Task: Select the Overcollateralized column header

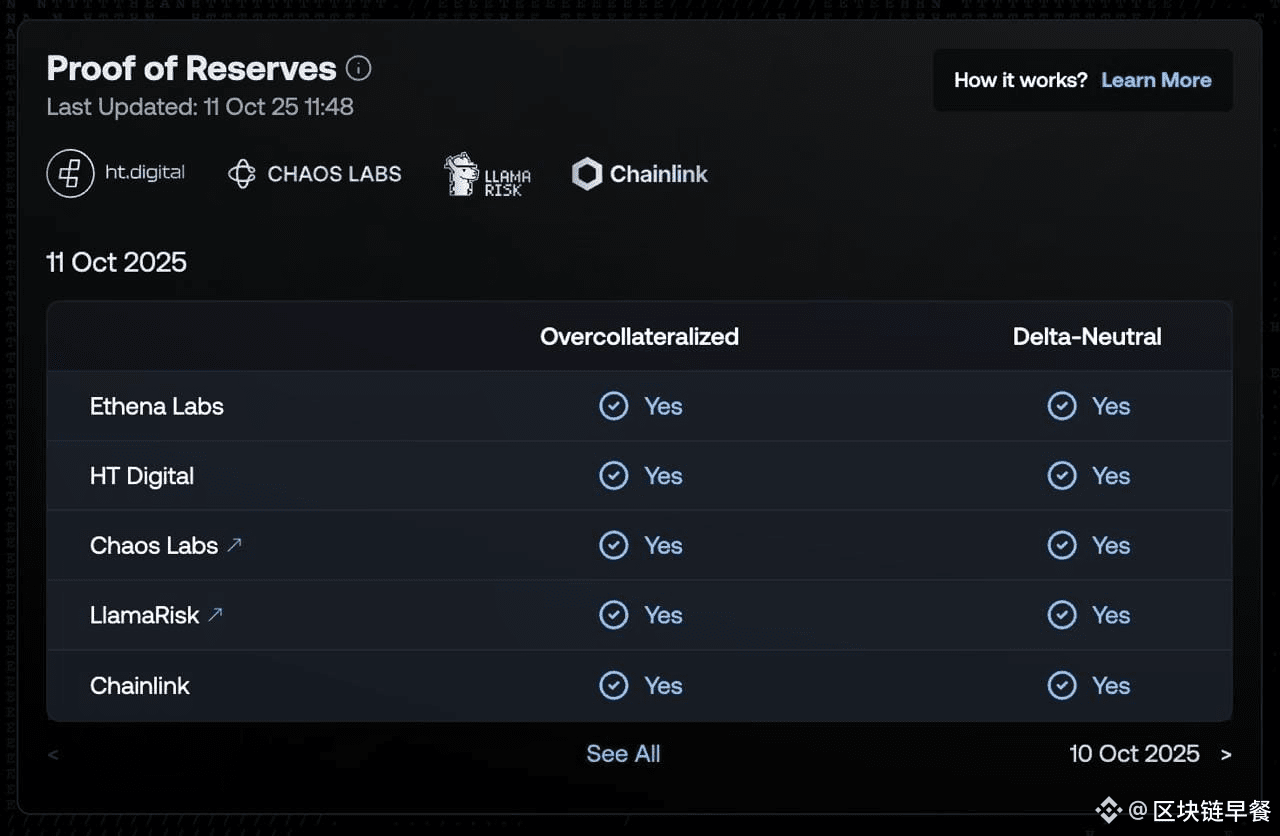Action: pos(639,337)
